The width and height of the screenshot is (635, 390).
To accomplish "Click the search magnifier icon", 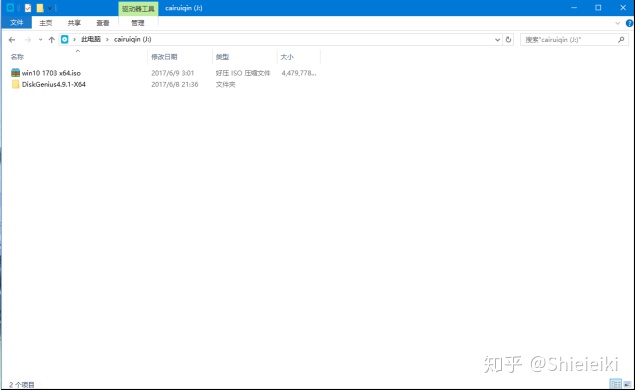I will [x=621, y=40].
